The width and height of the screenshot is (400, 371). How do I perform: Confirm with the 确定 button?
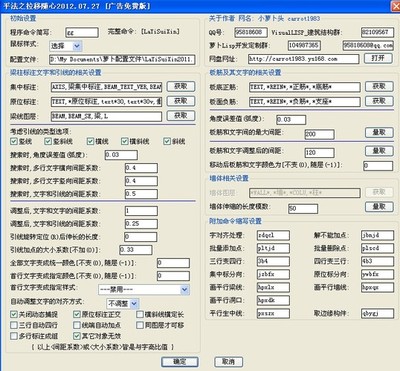[x=180, y=362]
